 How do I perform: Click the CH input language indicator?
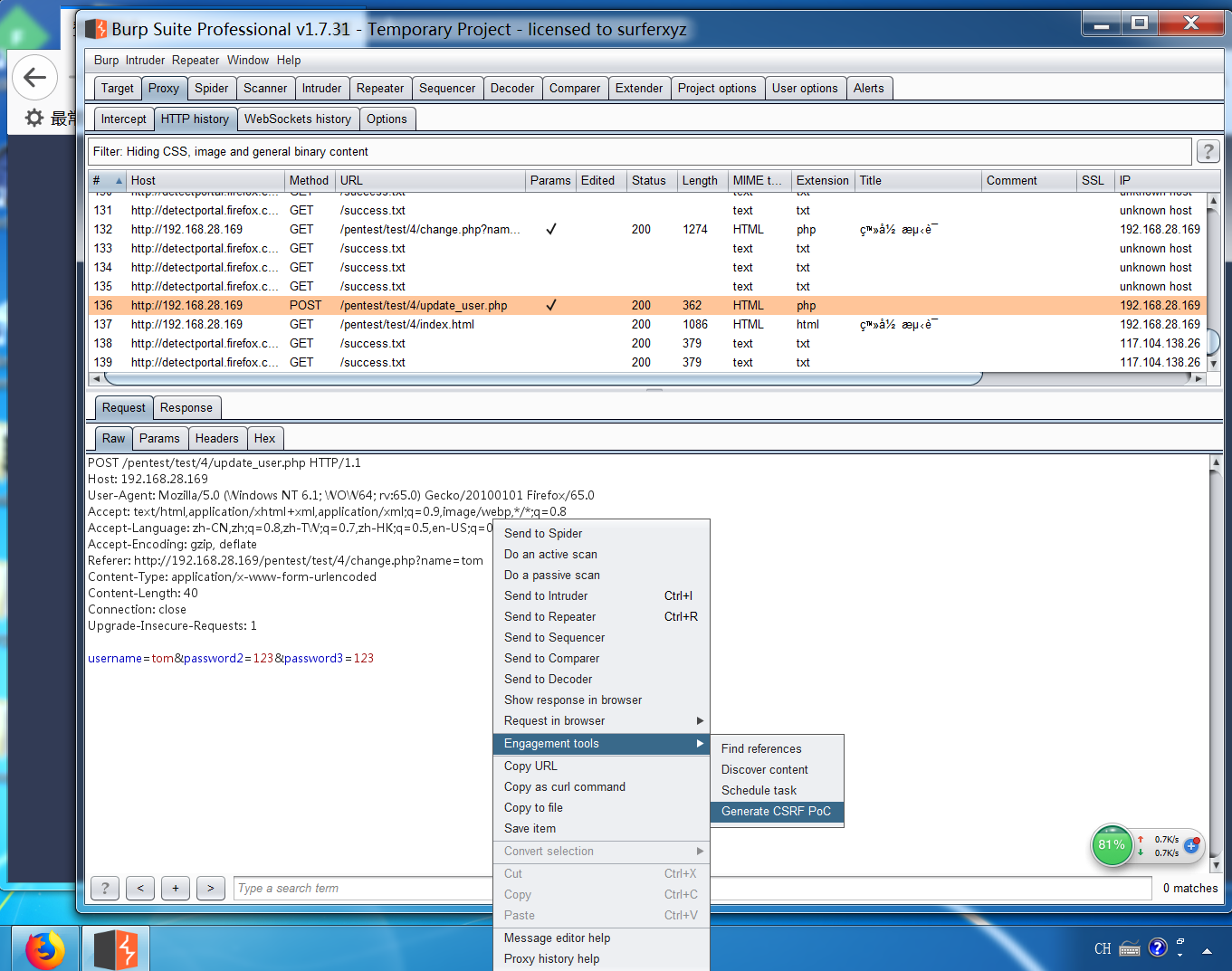[x=1103, y=948]
